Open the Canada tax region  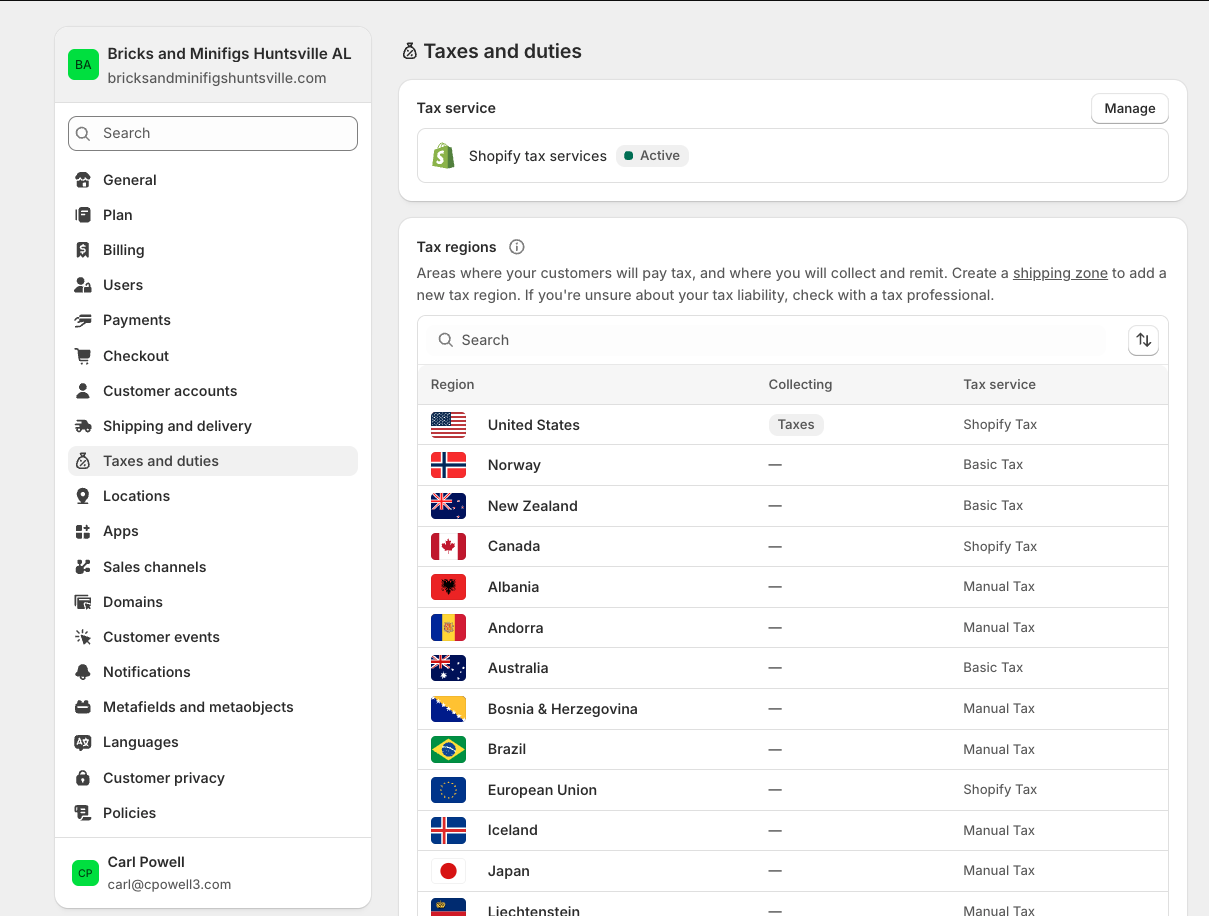coord(792,546)
